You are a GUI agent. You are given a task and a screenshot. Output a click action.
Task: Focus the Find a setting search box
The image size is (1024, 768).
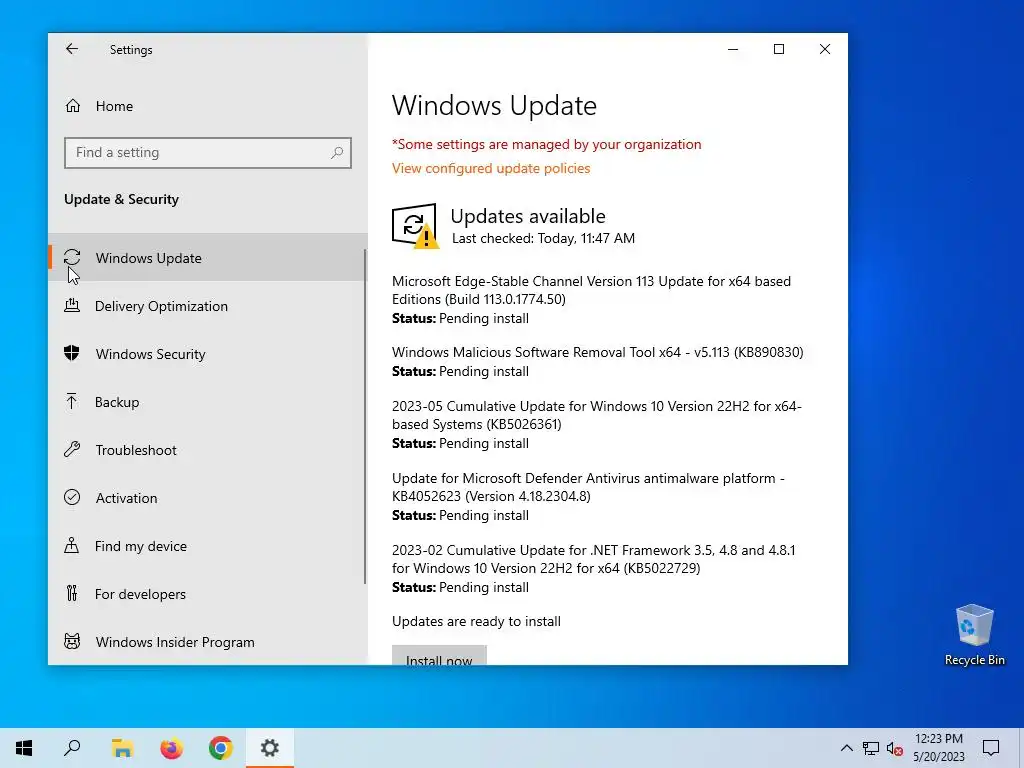click(208, 153)
